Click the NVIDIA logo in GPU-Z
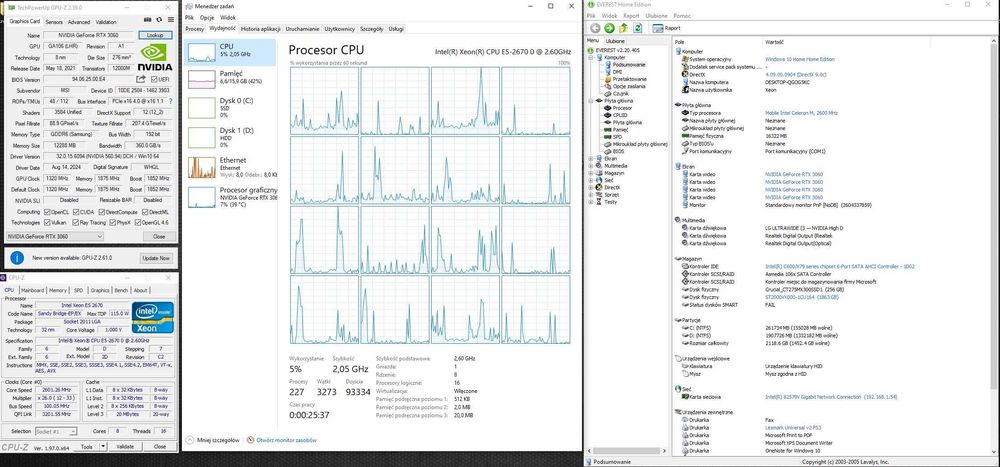This screenshot has width=1000, height=467. 155,57
